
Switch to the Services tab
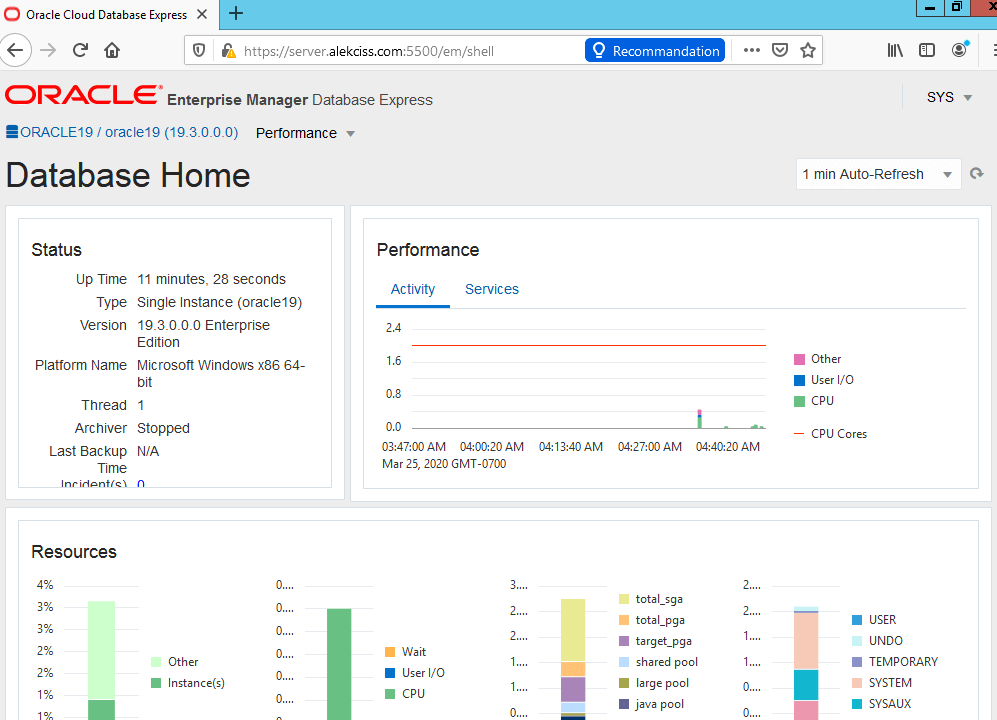pos(492,289)
